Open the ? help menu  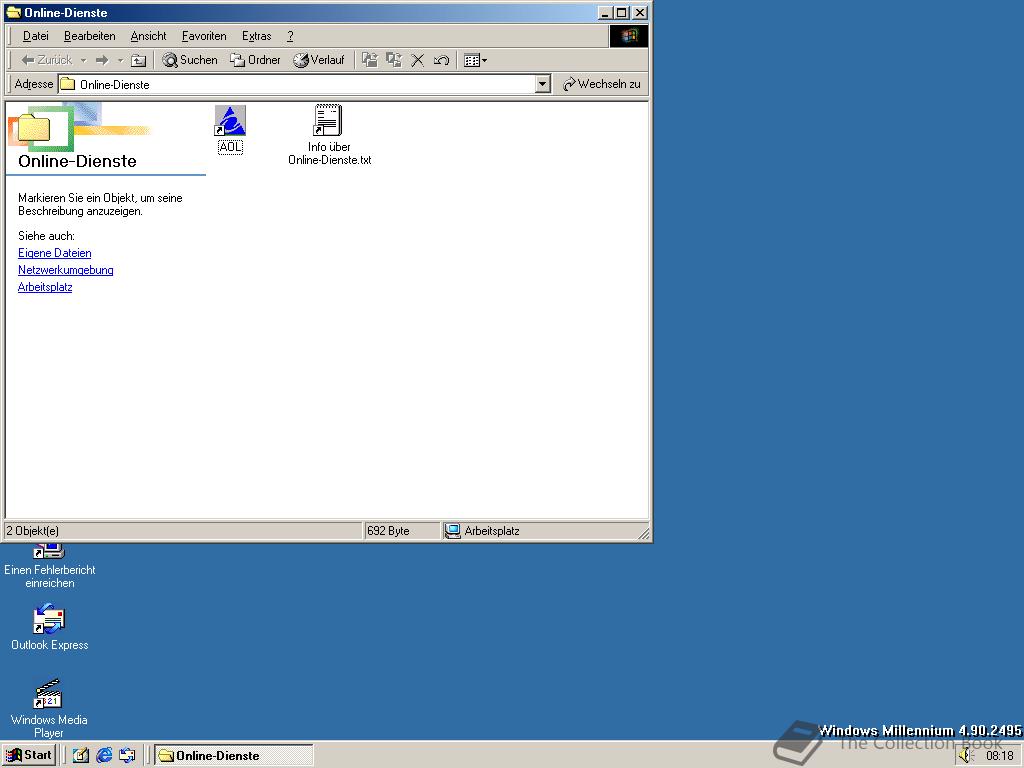(290, 36)
